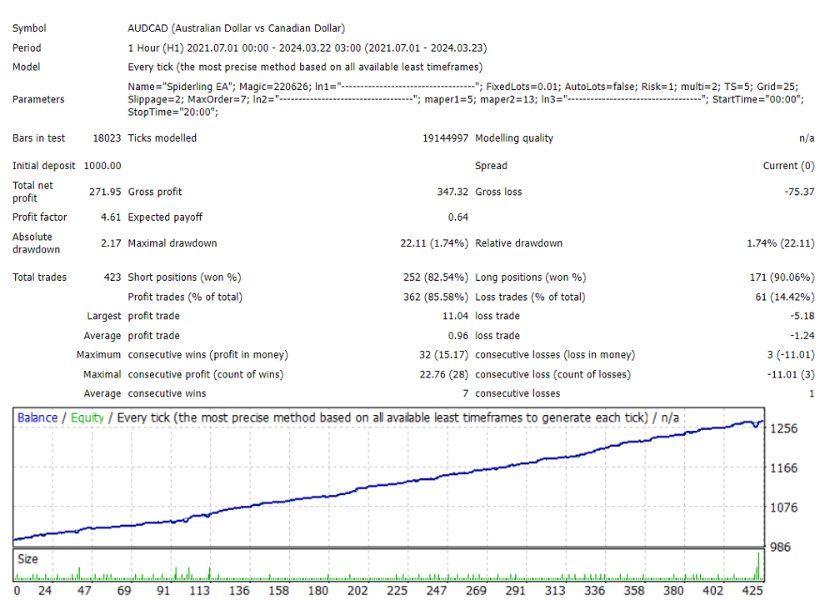Click the x-axis trade number 425
Viewport: 820px width, 600px height.
(x=753, y=591)
